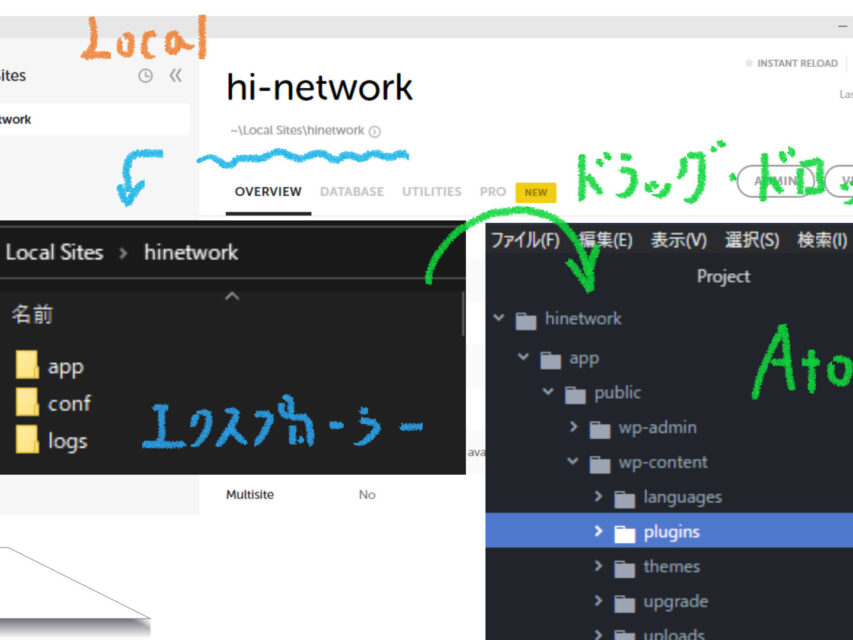Viewport: 853px width, 640px height.
Task: Sort by 名前 column header in Explorer
Action: pyautogui.click(x=32, y=315)
